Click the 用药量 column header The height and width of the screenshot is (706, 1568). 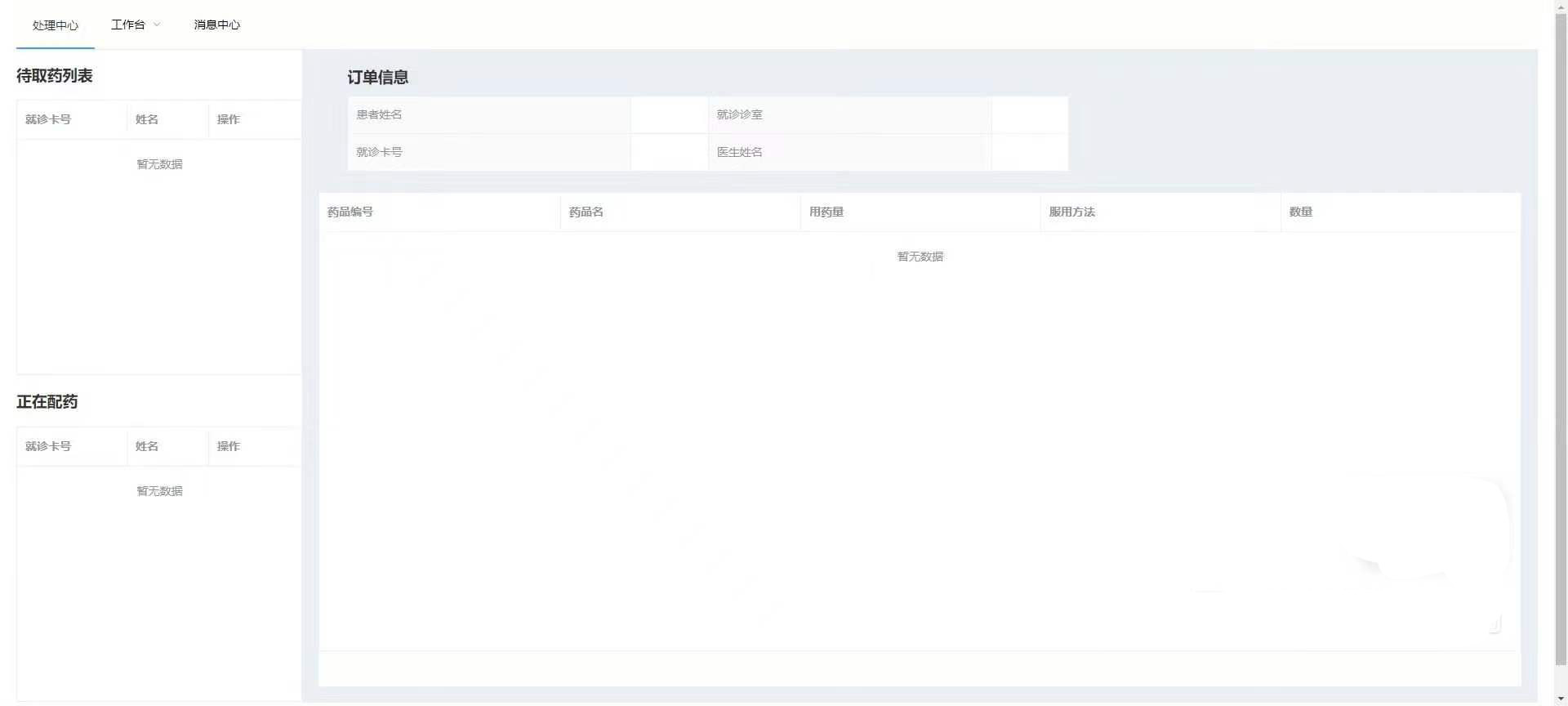pos(826,212)
